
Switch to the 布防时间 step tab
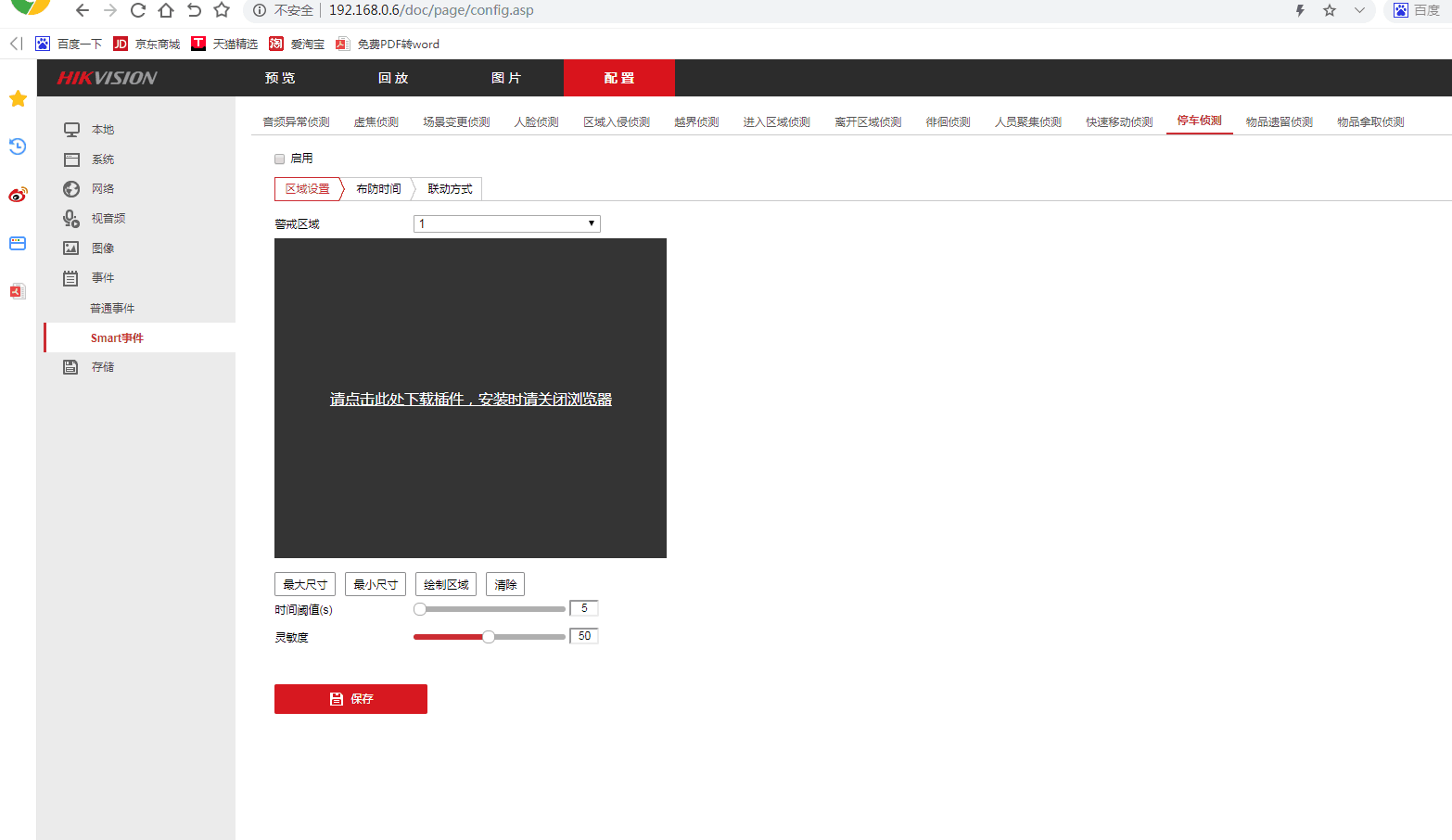tap(378, 189)
